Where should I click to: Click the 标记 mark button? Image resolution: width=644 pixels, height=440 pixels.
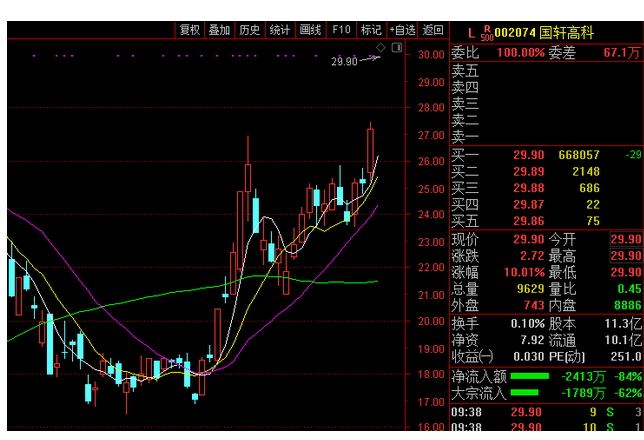(371, 30)
